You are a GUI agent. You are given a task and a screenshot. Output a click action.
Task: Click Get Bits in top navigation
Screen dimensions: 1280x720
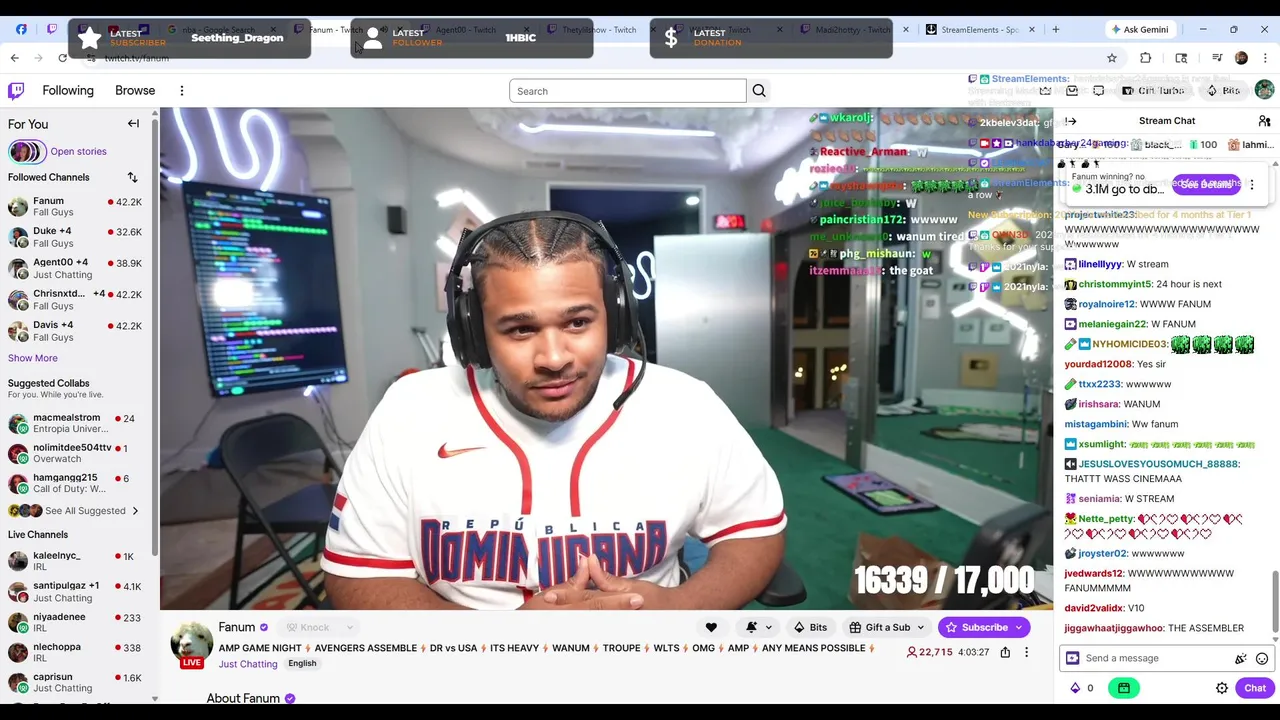pyautogui.click(x=1224, y=91)
